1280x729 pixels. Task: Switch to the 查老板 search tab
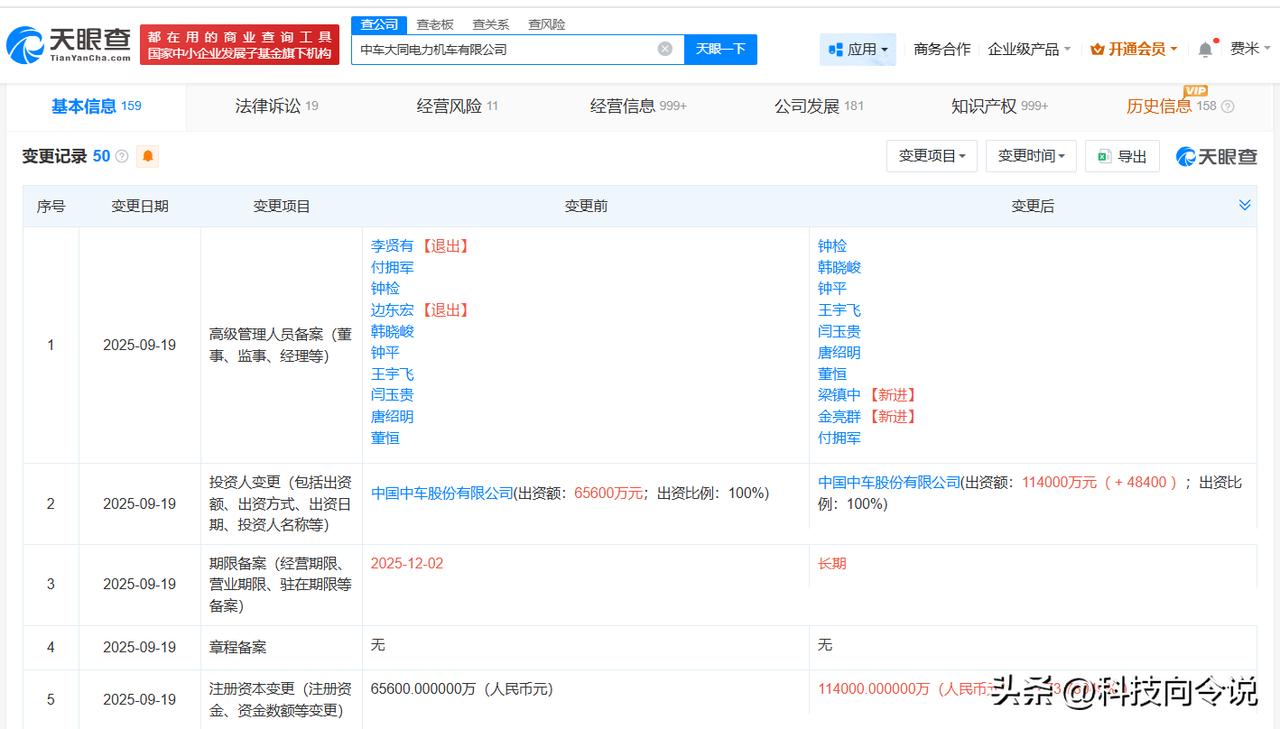coord(435,24)
